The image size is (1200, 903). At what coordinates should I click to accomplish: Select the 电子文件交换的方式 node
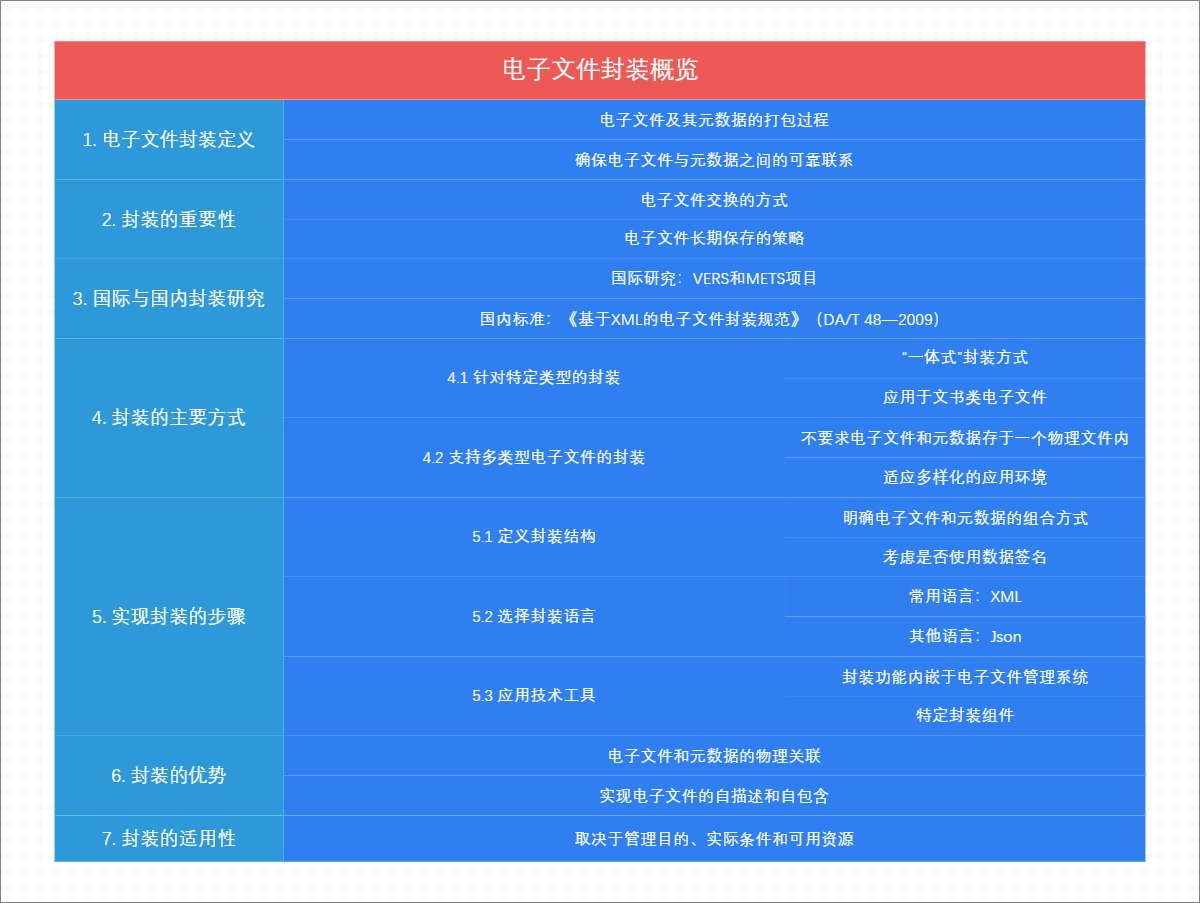click(x=716, y=199)
